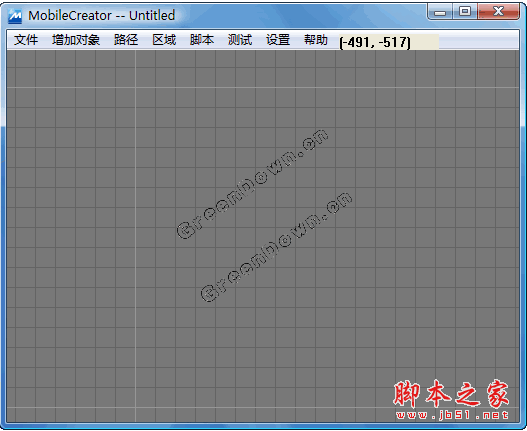Viewport: 527px width, 431px height.
Task: Click the MobileCreator title bar app icon
Action: click(15, 15)
